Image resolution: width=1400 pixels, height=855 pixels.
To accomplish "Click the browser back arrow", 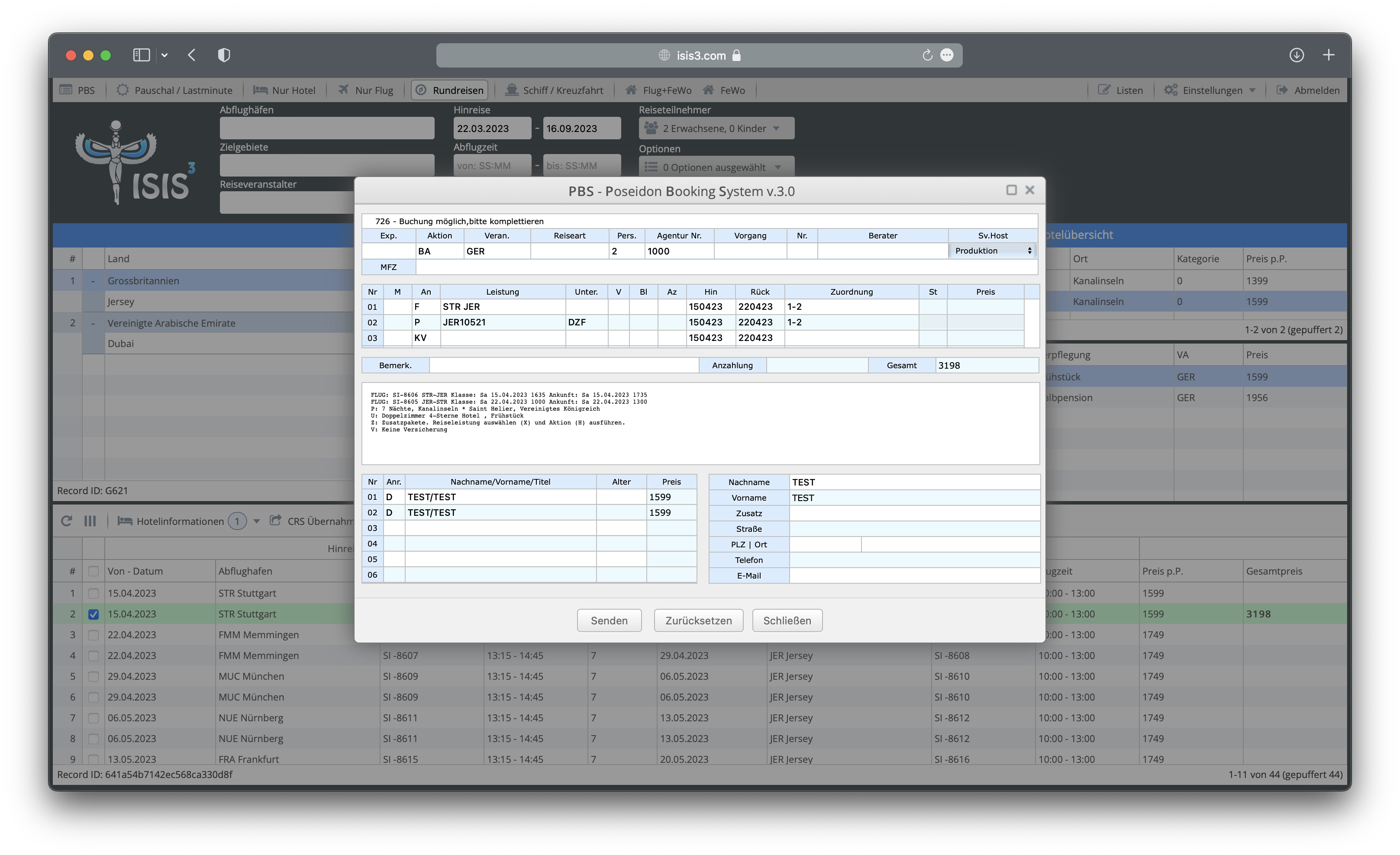I will [x=192, y=55].
